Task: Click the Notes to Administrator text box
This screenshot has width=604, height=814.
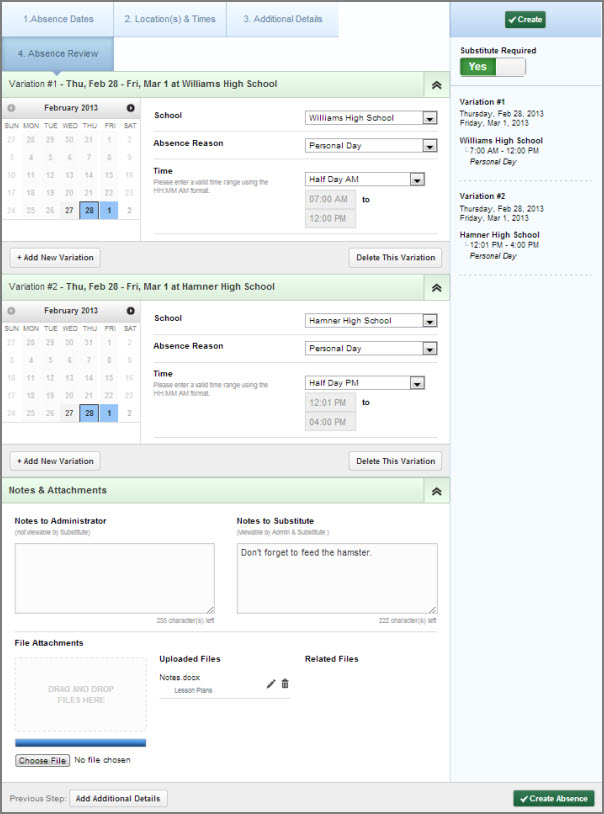Action: [x=114, y=578]
